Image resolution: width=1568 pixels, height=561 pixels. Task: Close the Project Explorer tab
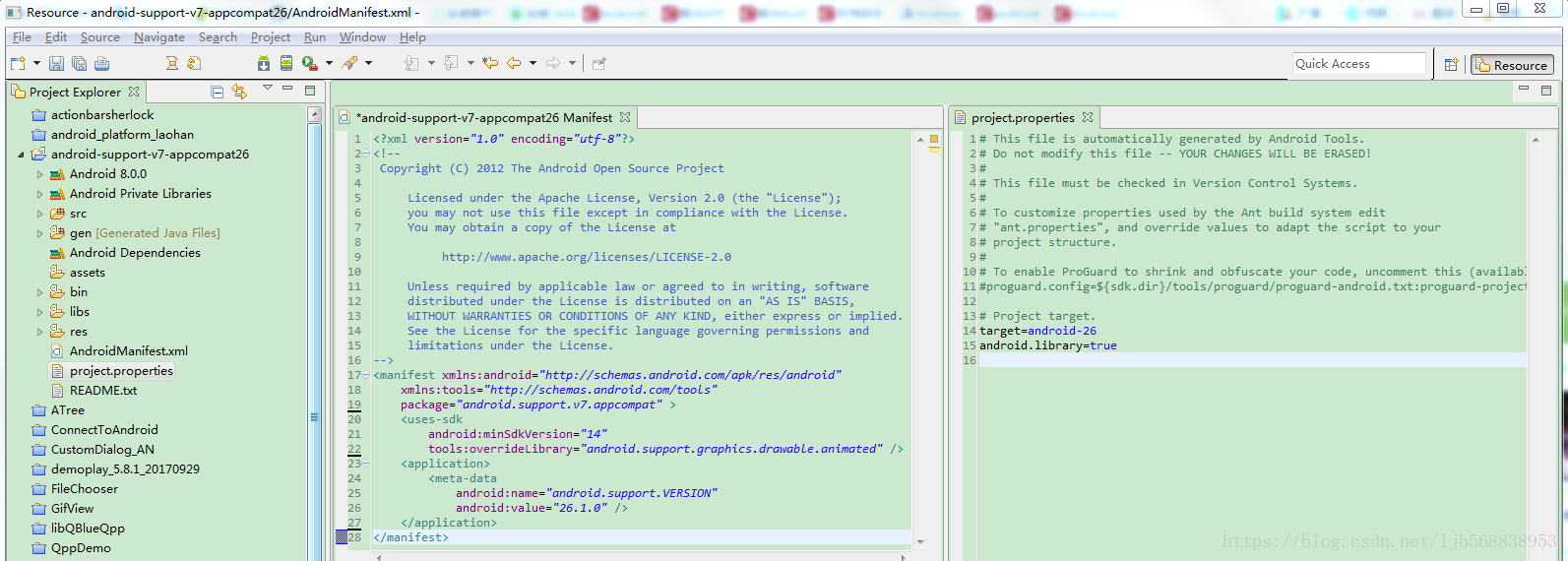click(x=134, y=92)
